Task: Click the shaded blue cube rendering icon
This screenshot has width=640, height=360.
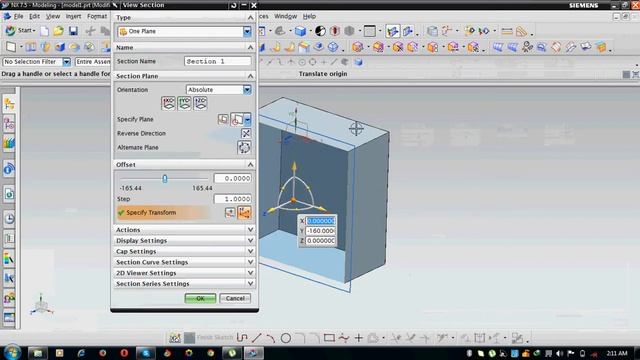Action: (300, 31)
